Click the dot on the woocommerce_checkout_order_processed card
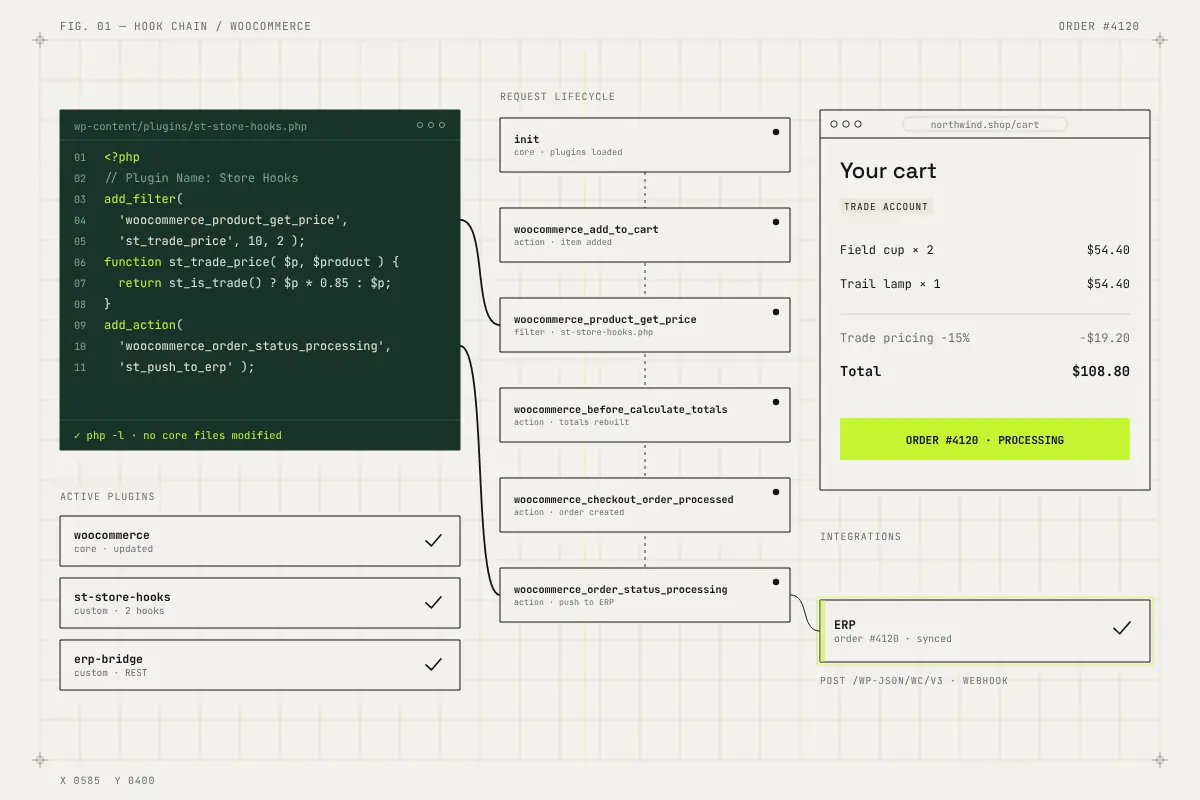Screen dimensions: 1200x800 (775, 492)
